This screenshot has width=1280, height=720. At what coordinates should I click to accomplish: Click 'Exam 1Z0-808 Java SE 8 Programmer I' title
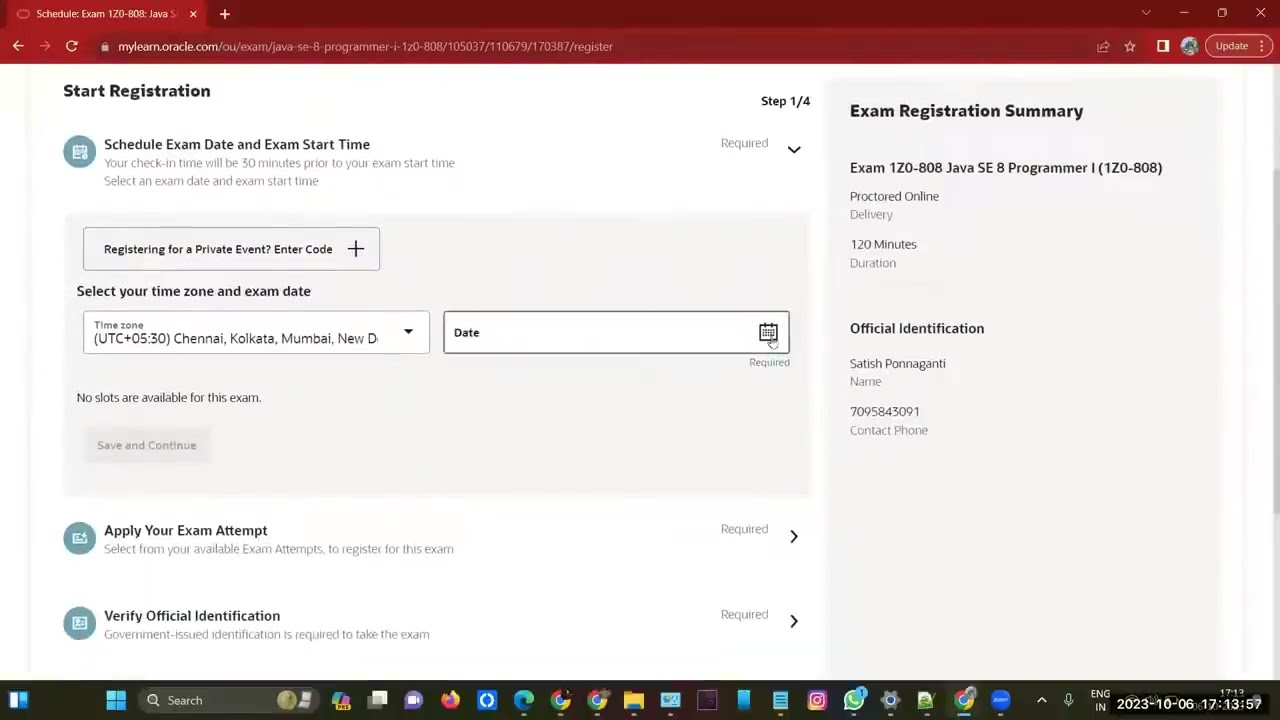coord(1006,167)
